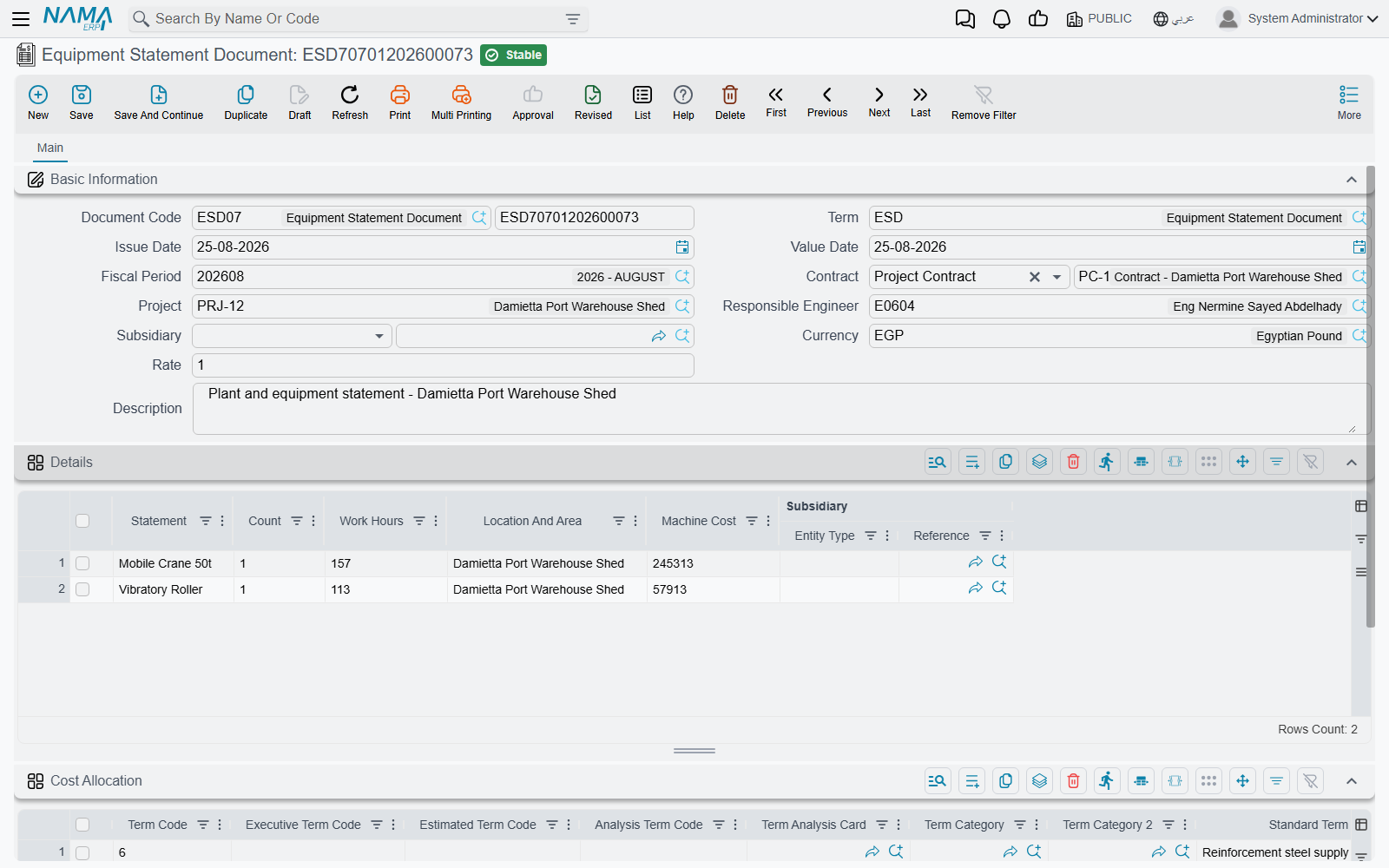Screen dimensions: 1389x868
Task: Check the Vibratory Roller row
Action: pyautogui.click(x=82, y=589)
